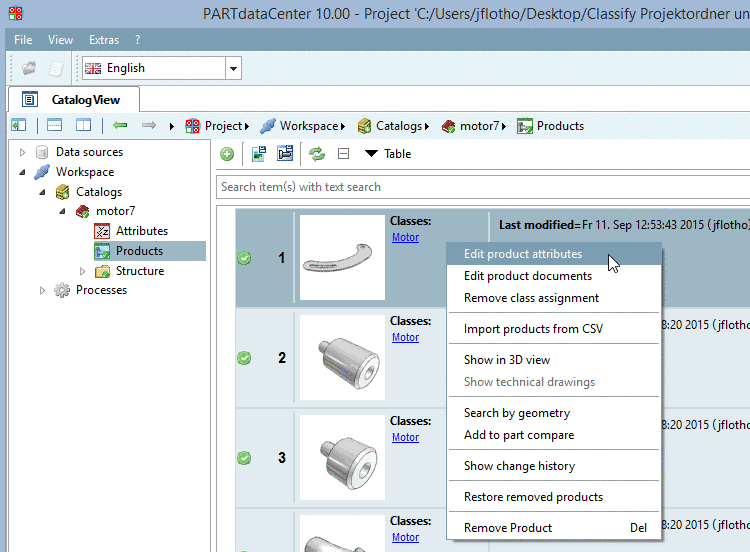
Task: Open the English language dropdown
Action: point(233,68)
